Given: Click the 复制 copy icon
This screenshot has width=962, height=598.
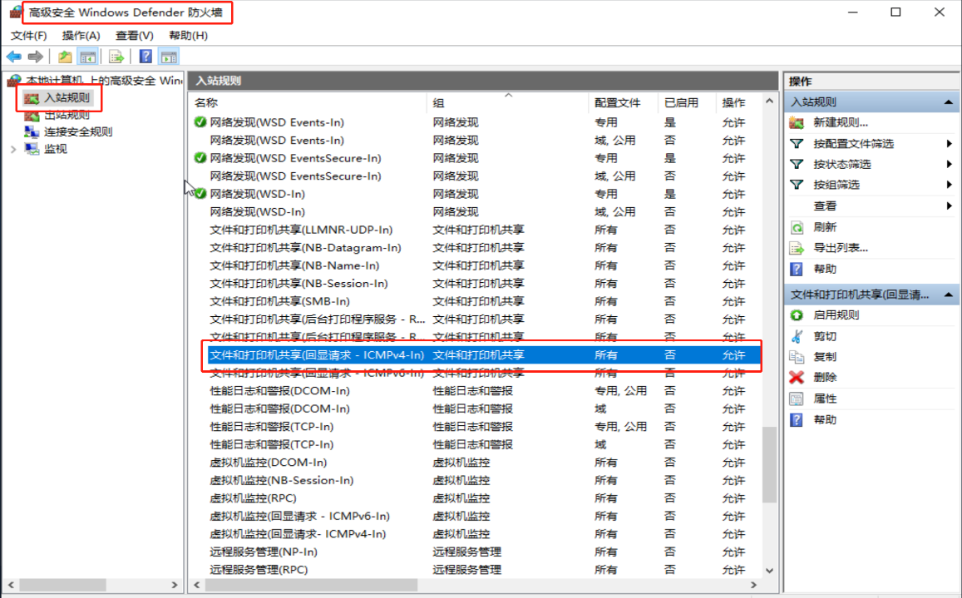Looking at the screenshot, I should (x=796, y=357).
